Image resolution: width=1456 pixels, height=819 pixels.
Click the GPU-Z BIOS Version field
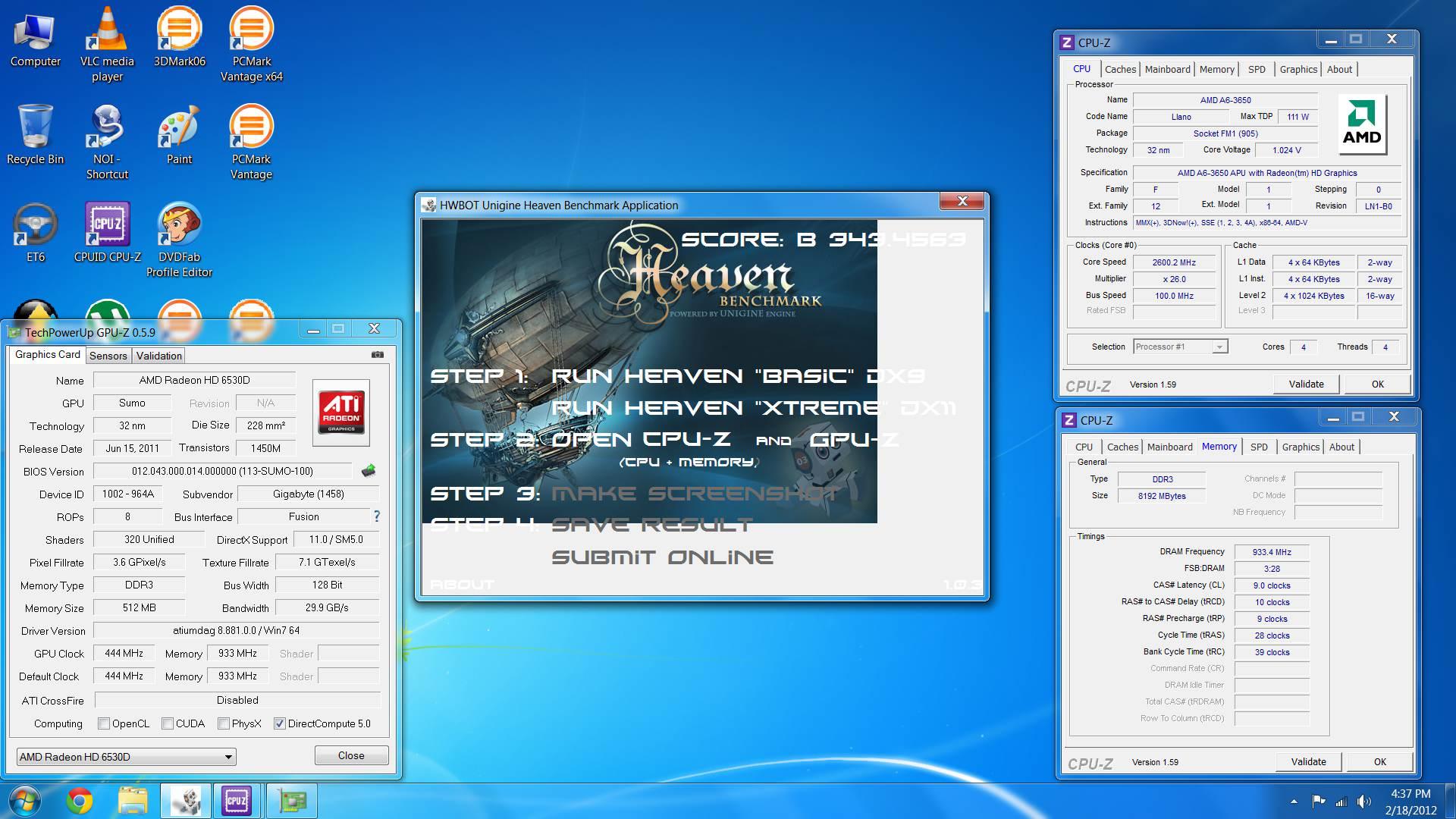[222, 471]
